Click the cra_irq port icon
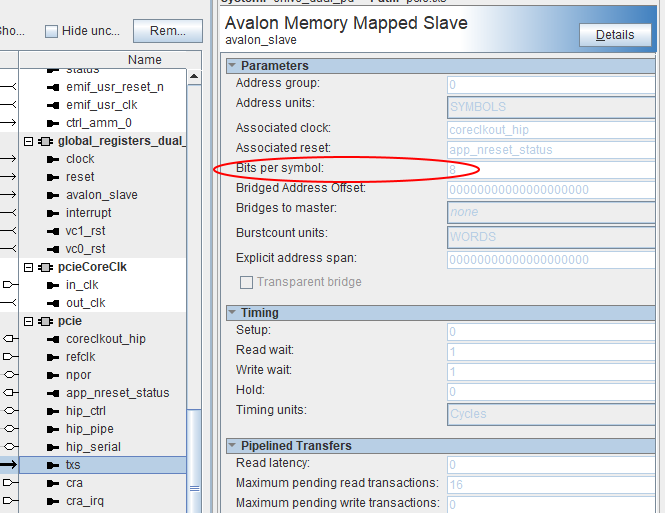Viewport: 665px width, 513px height. [53, 502]
